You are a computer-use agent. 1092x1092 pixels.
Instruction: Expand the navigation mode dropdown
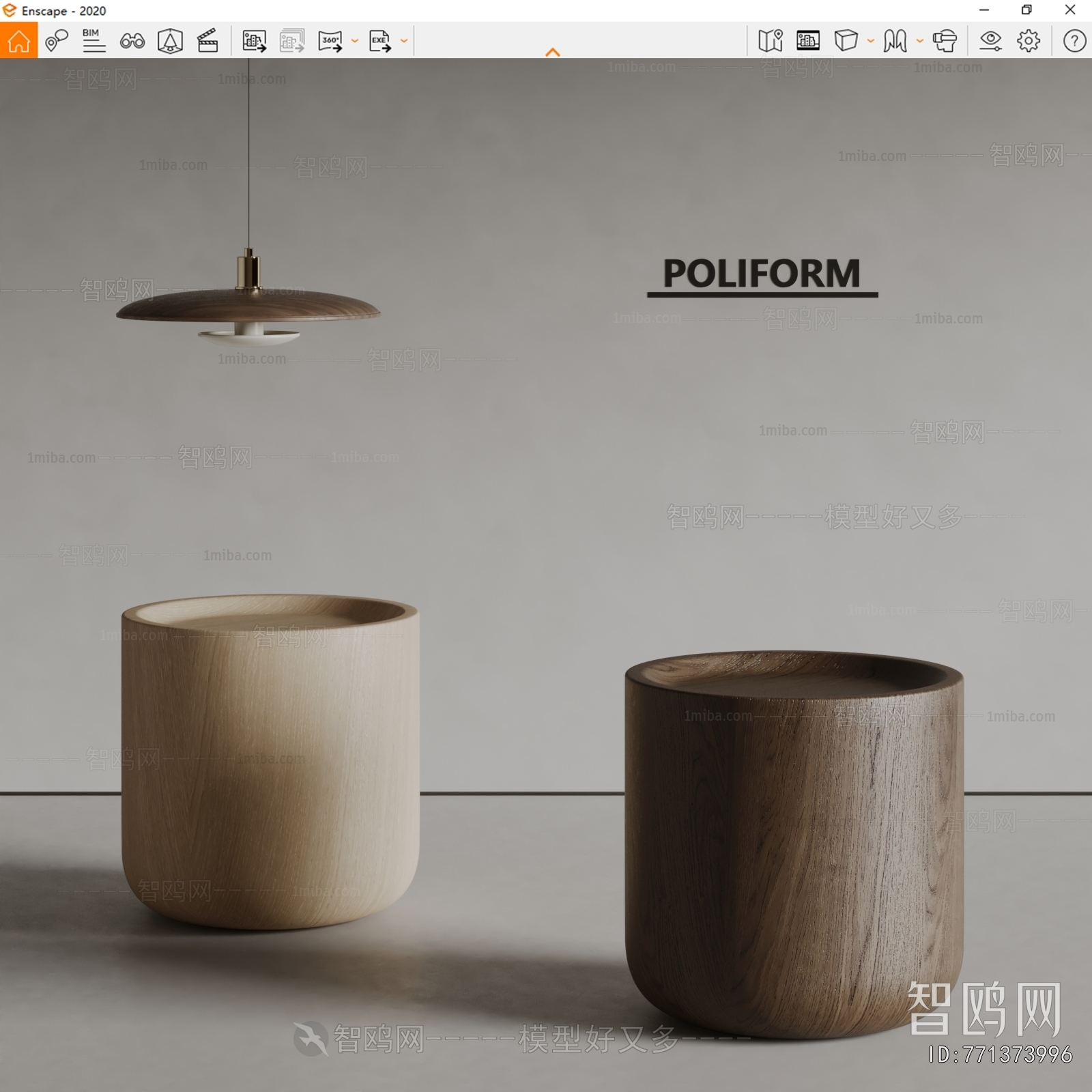920,41
